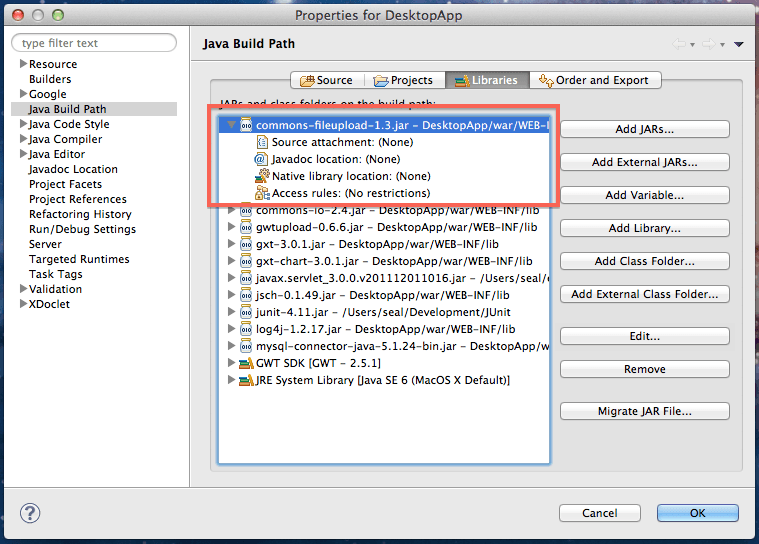Click the Add JARs... button

645,129
